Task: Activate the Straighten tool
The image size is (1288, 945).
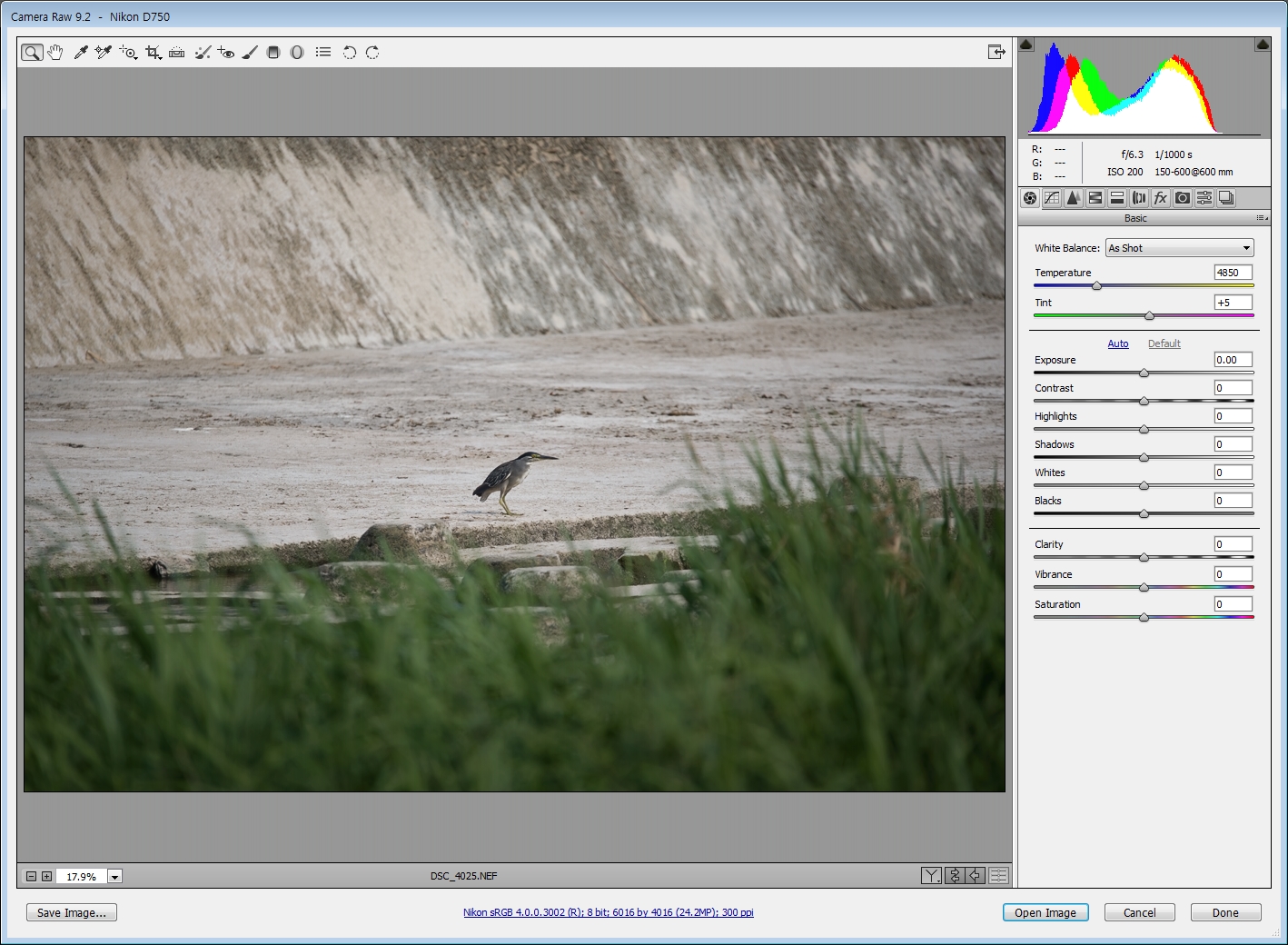Action: 177,53
